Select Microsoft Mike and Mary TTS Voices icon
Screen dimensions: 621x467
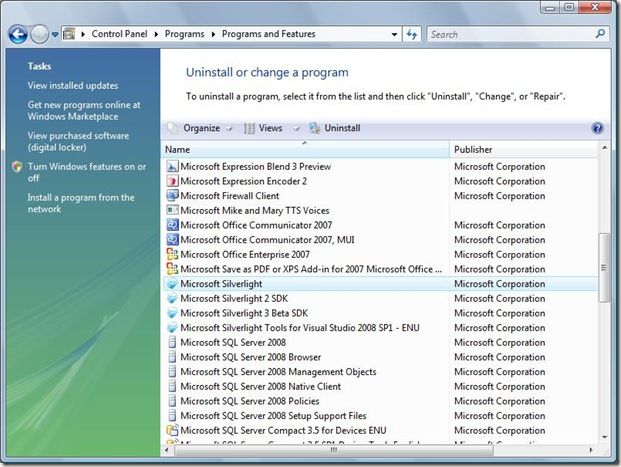coord(172,210)
